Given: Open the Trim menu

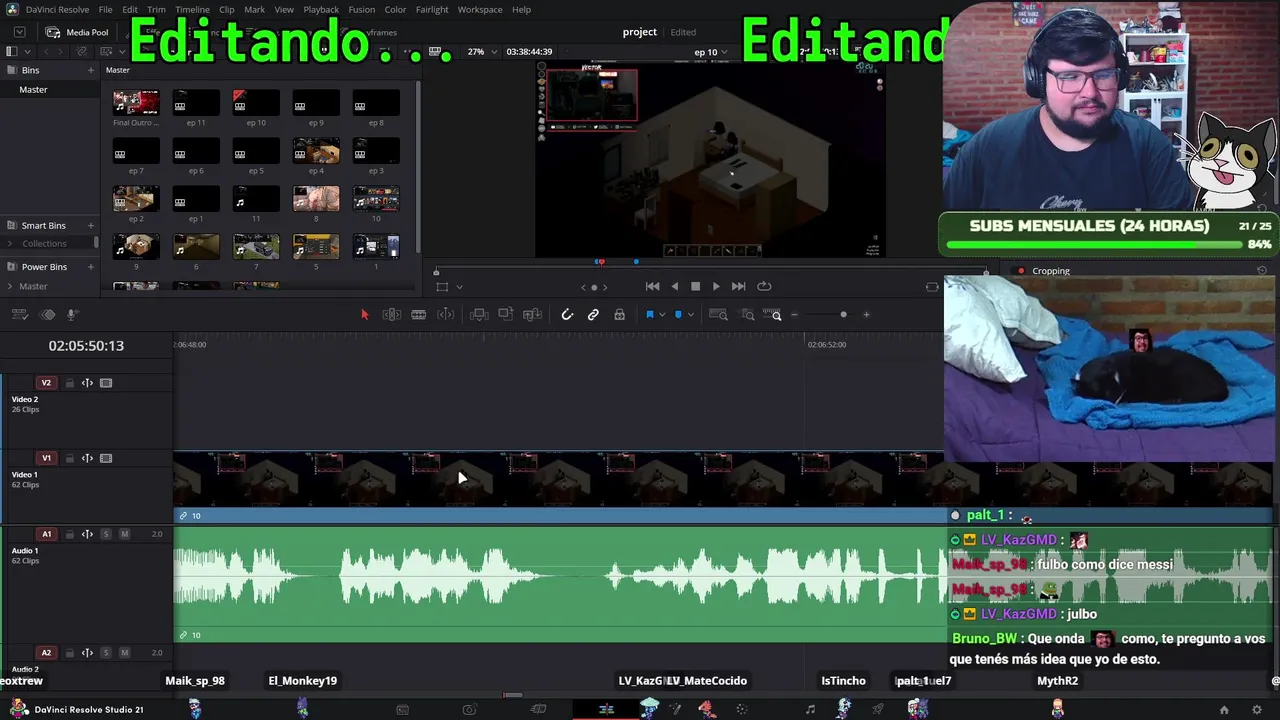Looking at the screenshot, I should pos(156,9).
